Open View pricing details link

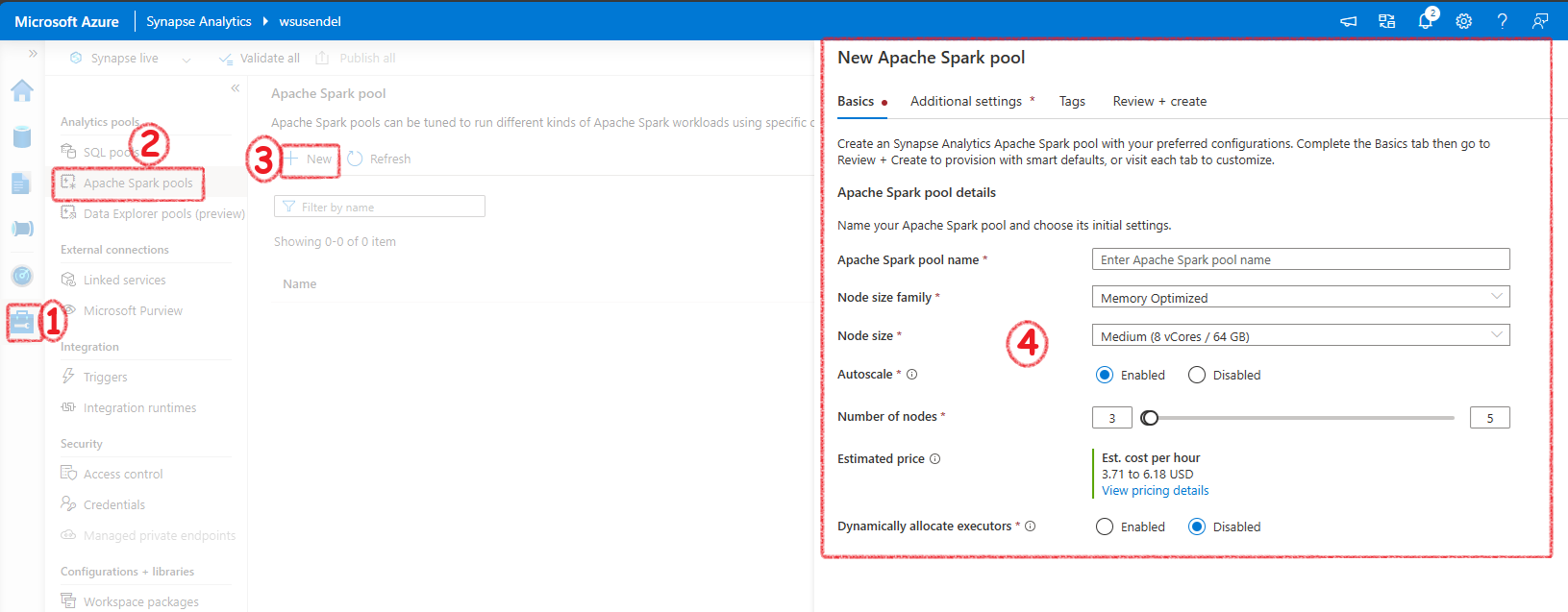click(x=1156, y=490)
